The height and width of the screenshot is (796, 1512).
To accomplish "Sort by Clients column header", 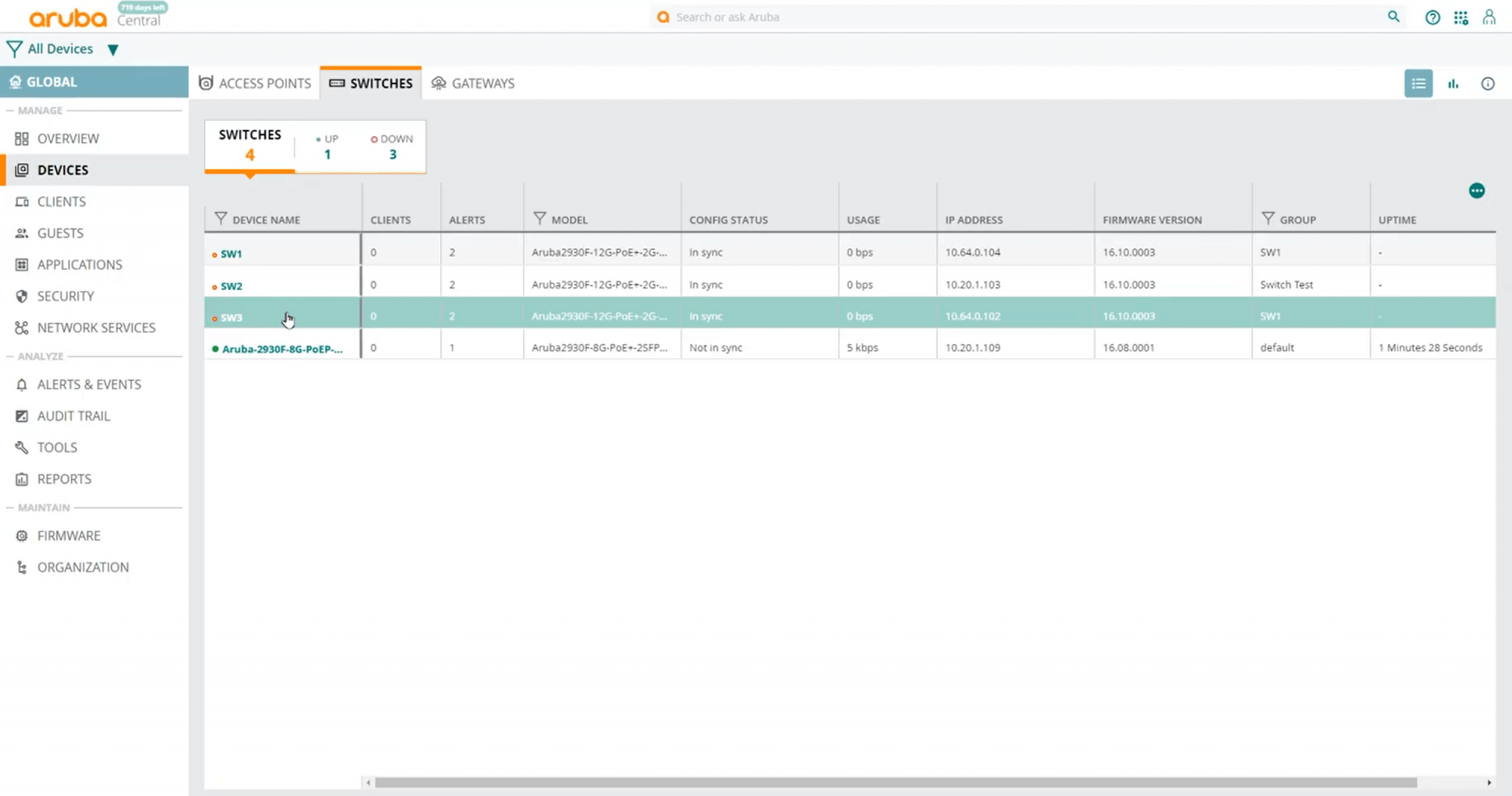I will [x=391, y=220].
